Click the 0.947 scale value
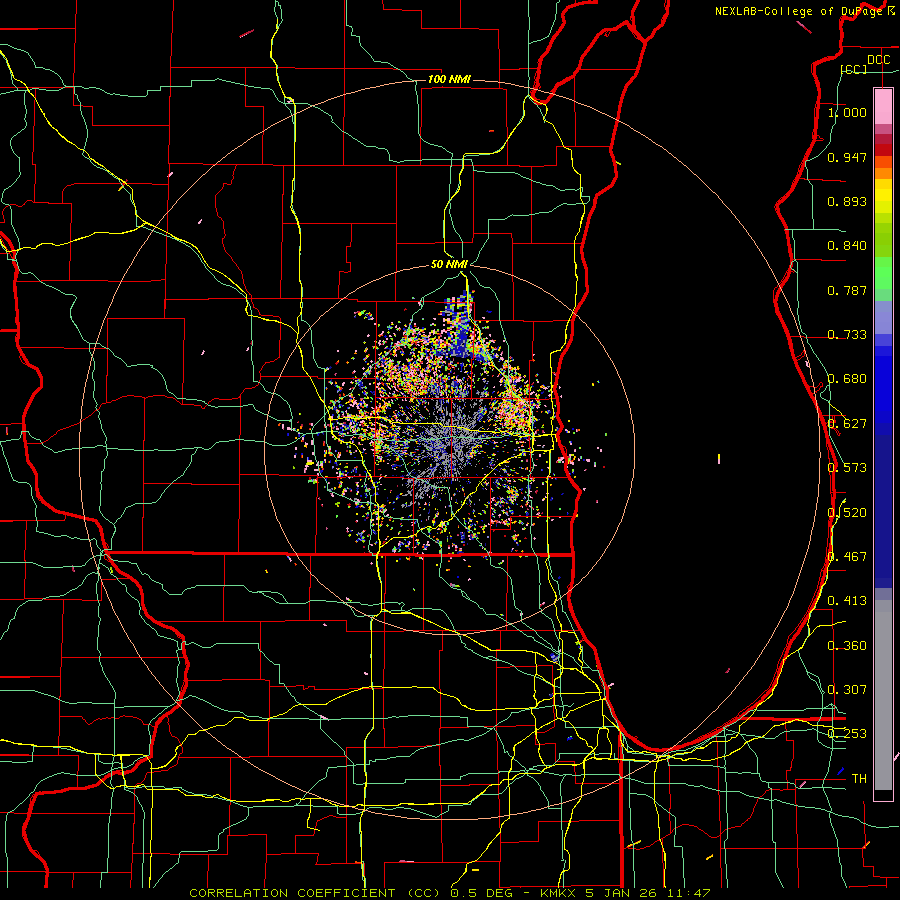900x900 pixels. 847,157
